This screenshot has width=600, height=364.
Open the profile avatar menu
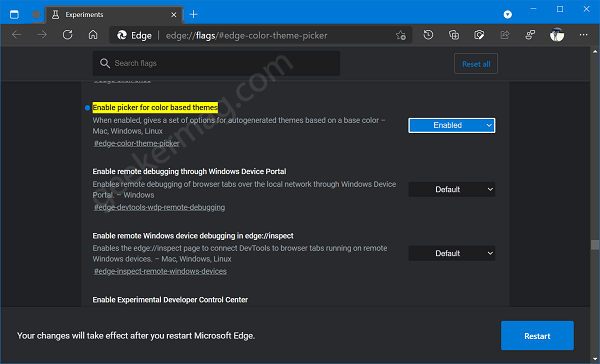pyautogui.click(x=557, y=35)
